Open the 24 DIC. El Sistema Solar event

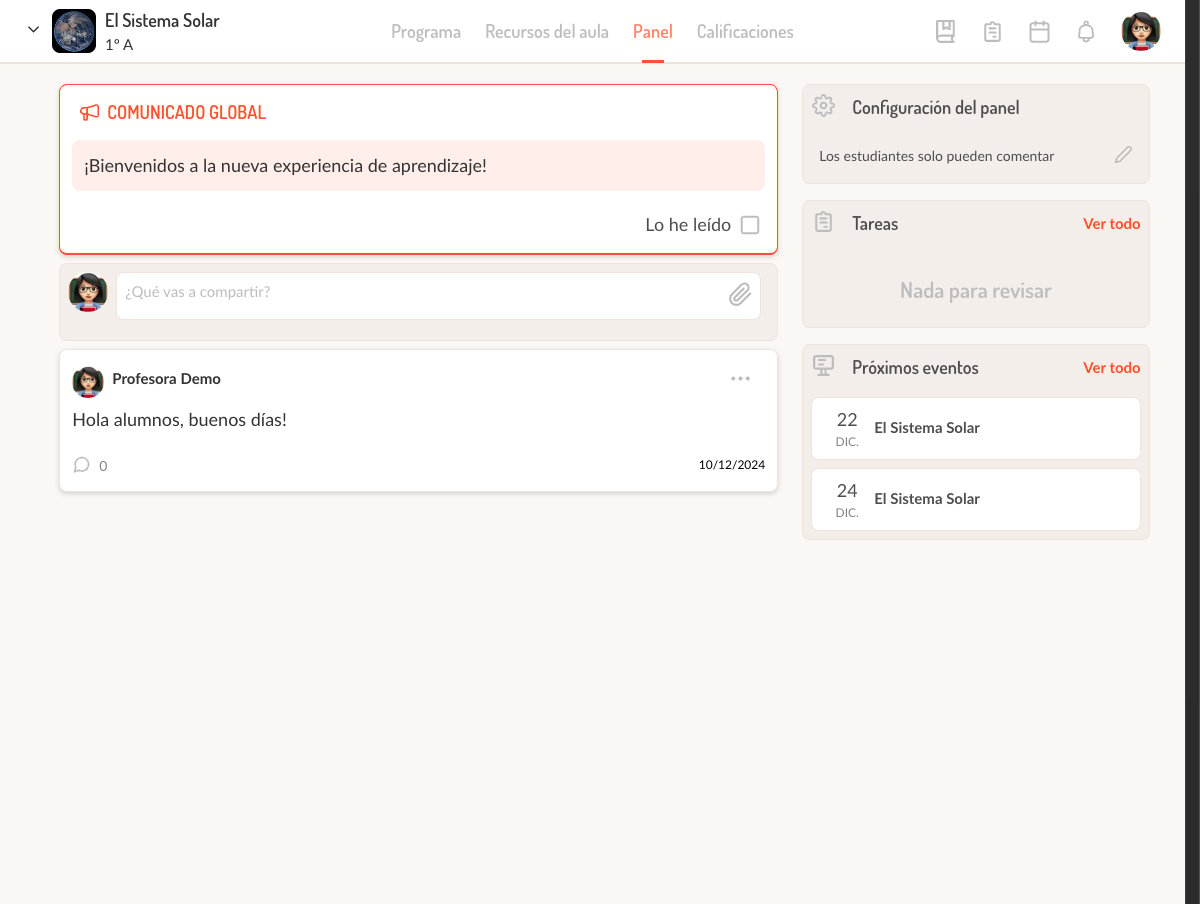coord(976,499)
